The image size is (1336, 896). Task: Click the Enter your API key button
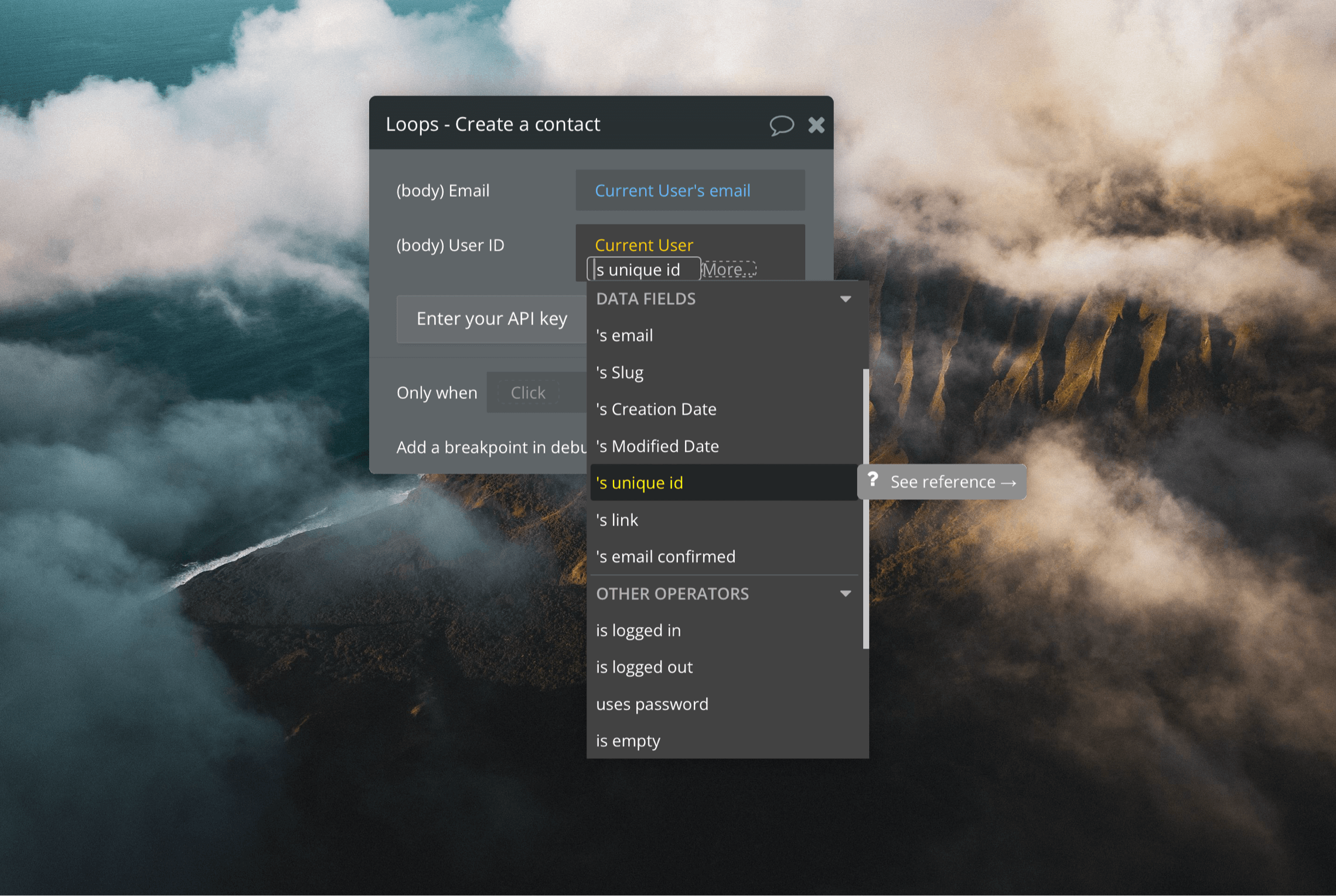click(x=492, y=319)
